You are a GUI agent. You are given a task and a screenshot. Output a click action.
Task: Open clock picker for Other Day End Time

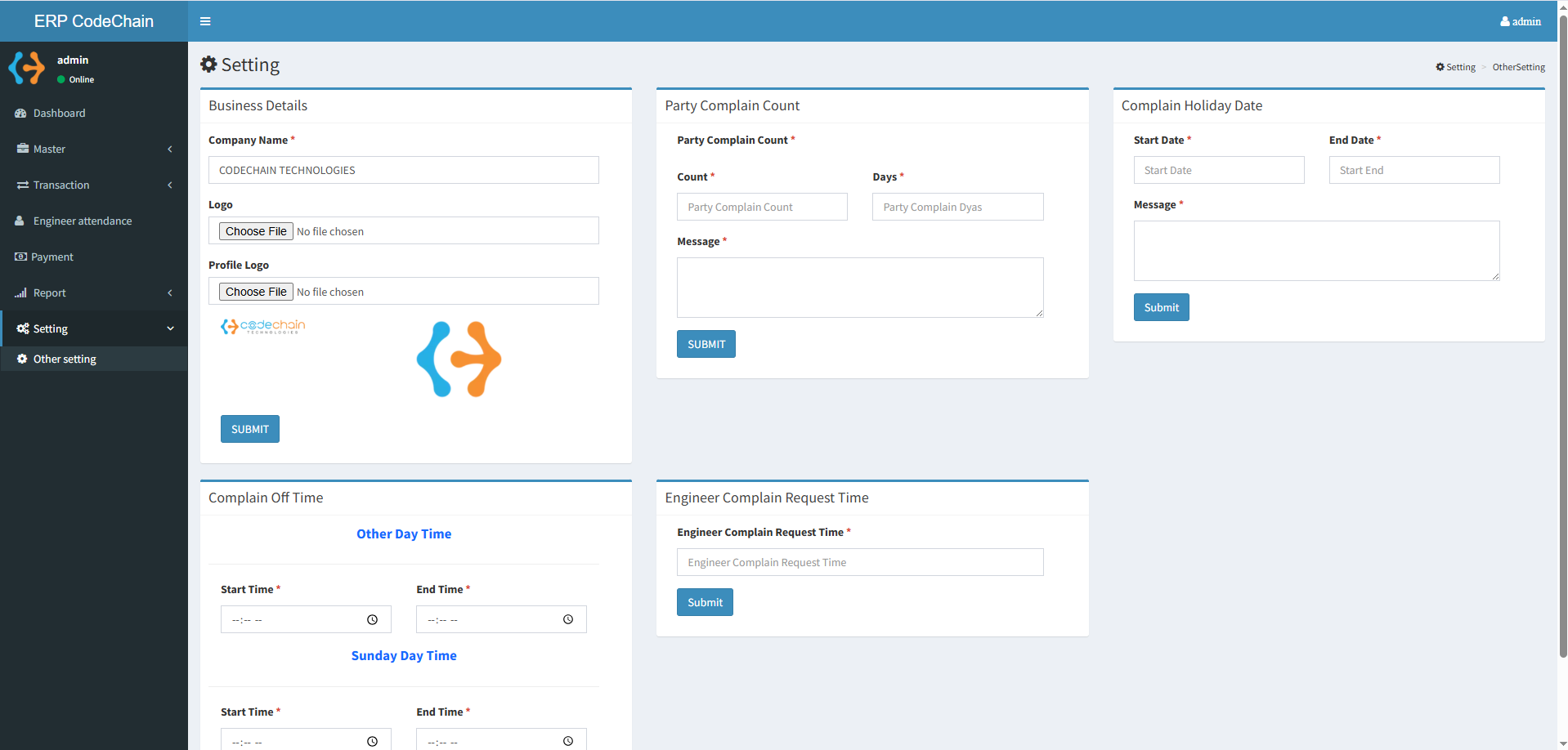click(x=568, y=620)
